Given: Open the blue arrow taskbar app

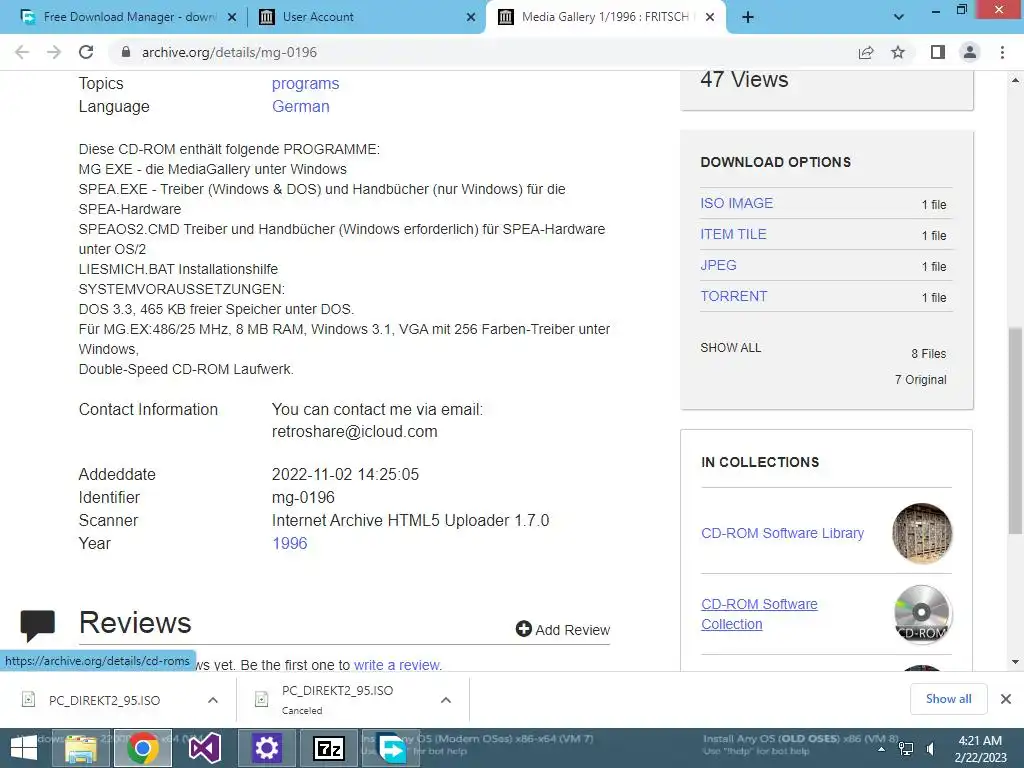Looking at the screenshot, I should (x=391, y=748).
